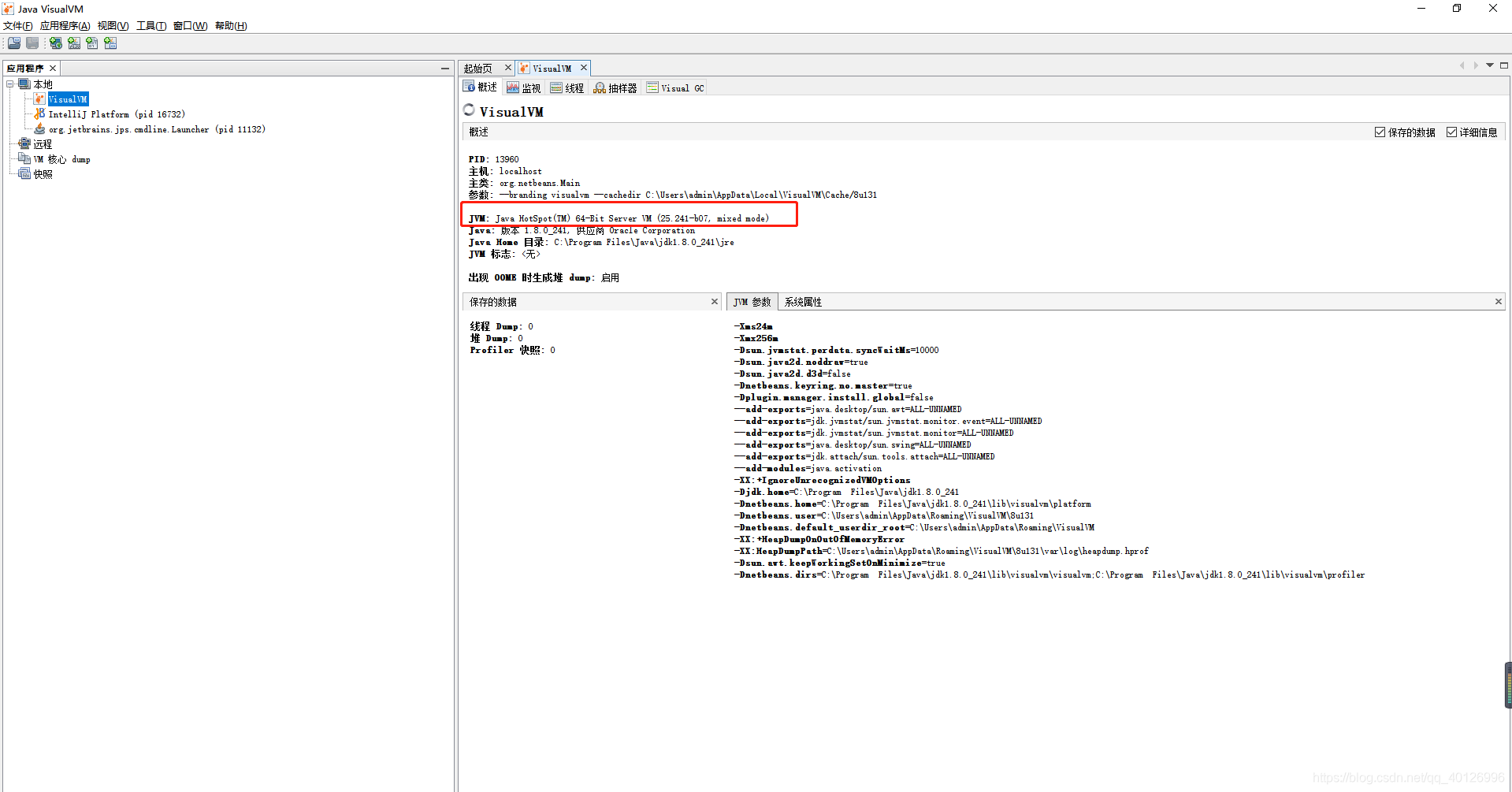Image resolution: width=1512 pixels, height=792 pixels.
Task: Select the 远程 tree node
Action: click(x=43, y=144)
